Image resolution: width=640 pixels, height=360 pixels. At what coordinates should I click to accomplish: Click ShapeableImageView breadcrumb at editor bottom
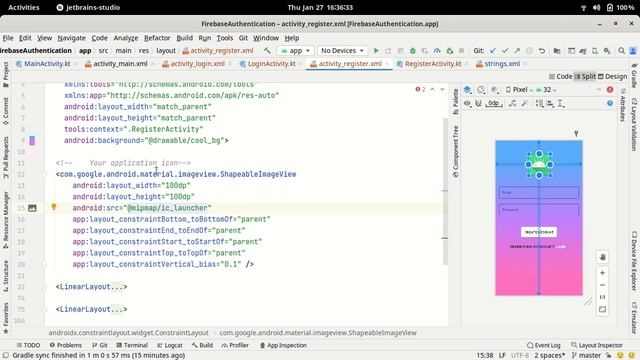(318, 333)
